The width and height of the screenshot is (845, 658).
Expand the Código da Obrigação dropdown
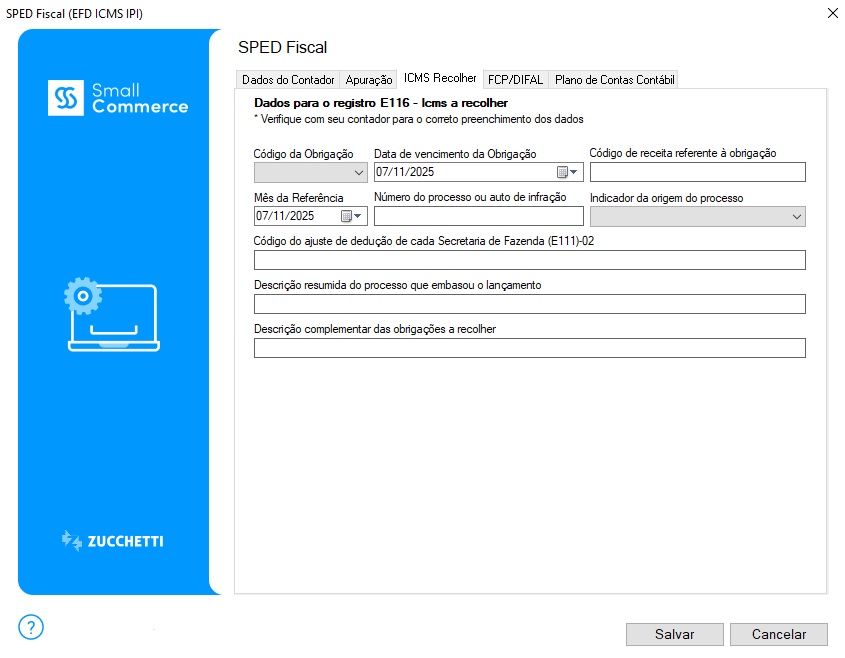360,172
